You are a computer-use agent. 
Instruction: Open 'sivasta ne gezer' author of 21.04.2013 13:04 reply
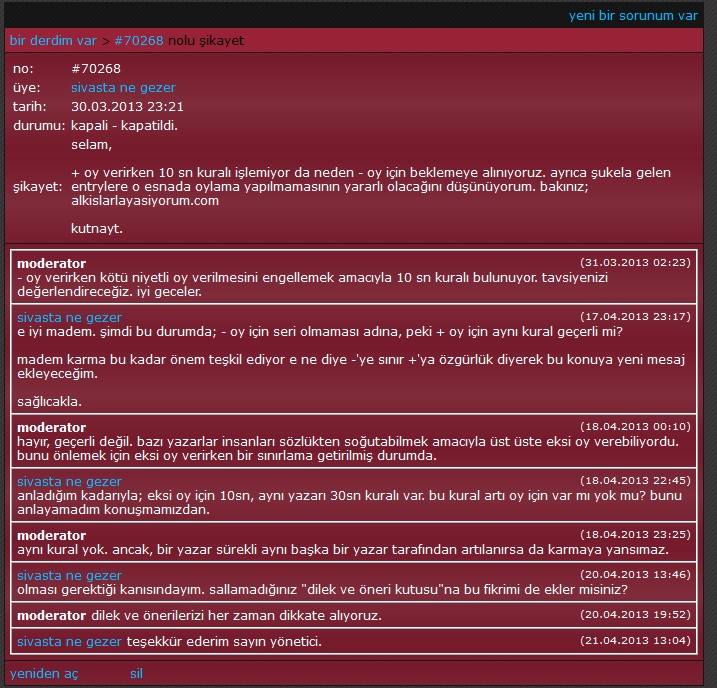[70, 641]
